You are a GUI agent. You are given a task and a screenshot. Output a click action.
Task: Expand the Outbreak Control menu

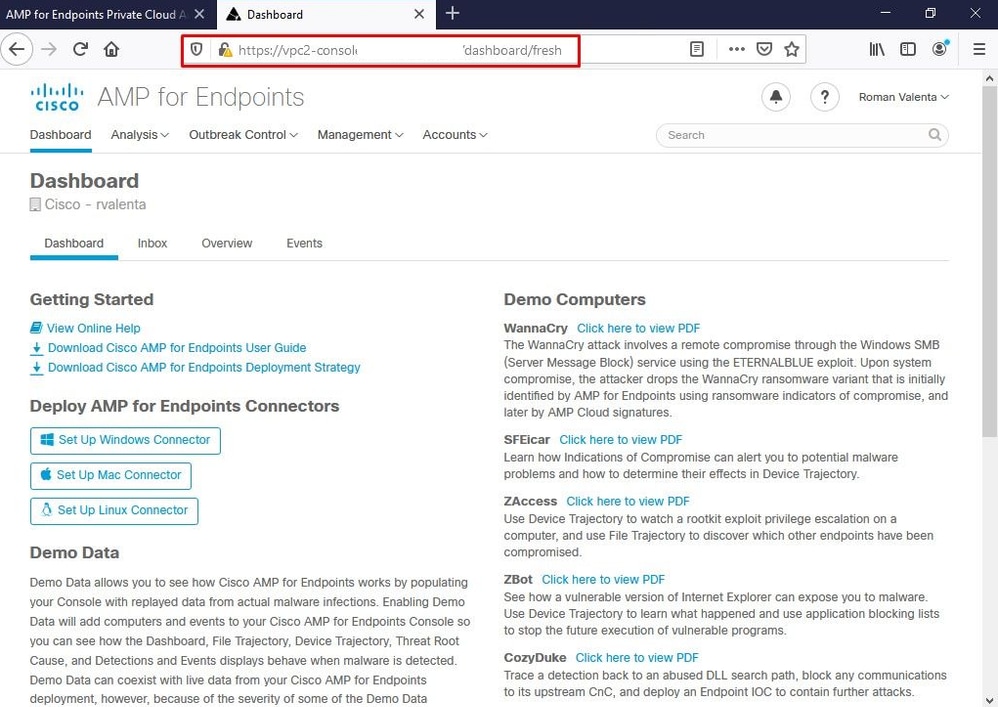243,135
